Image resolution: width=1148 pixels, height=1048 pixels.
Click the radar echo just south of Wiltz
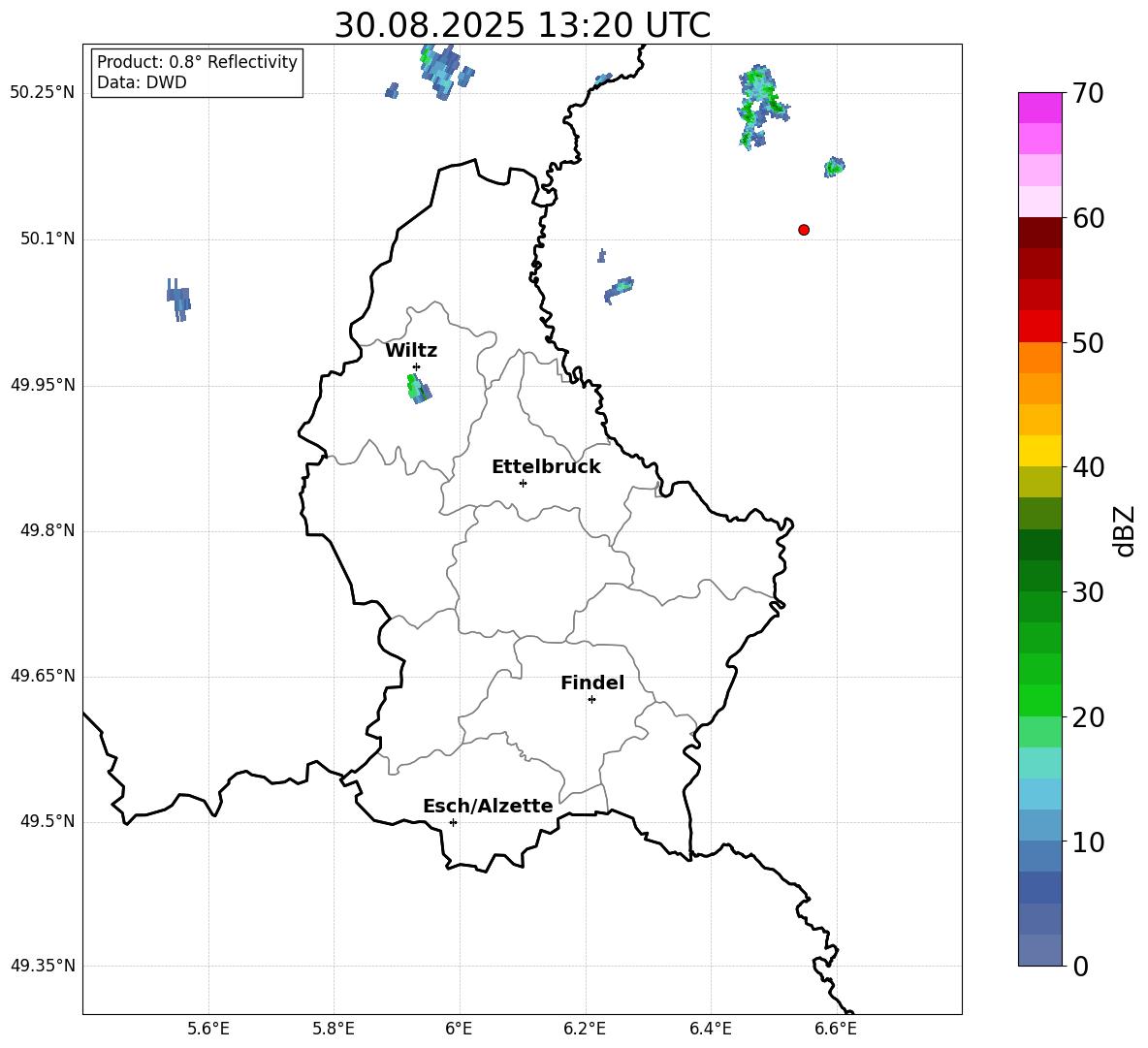tap(418, 389)
